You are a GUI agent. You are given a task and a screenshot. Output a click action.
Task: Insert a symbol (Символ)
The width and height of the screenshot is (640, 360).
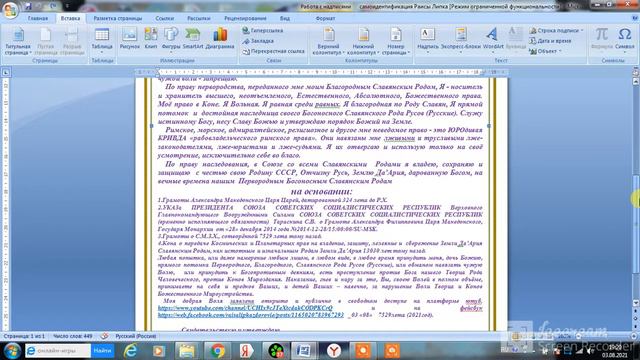pos(624,40)
